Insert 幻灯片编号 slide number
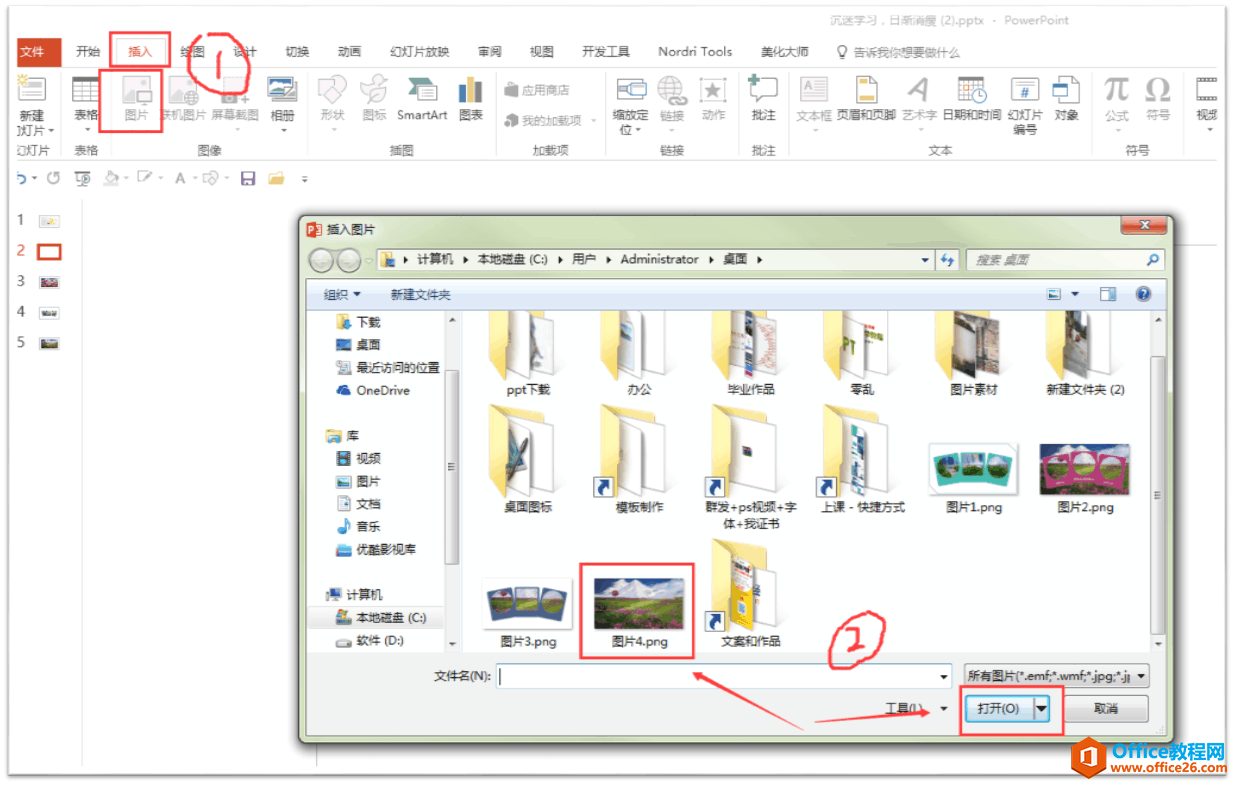This screenshot has height=785, width=1234. 1025,104
